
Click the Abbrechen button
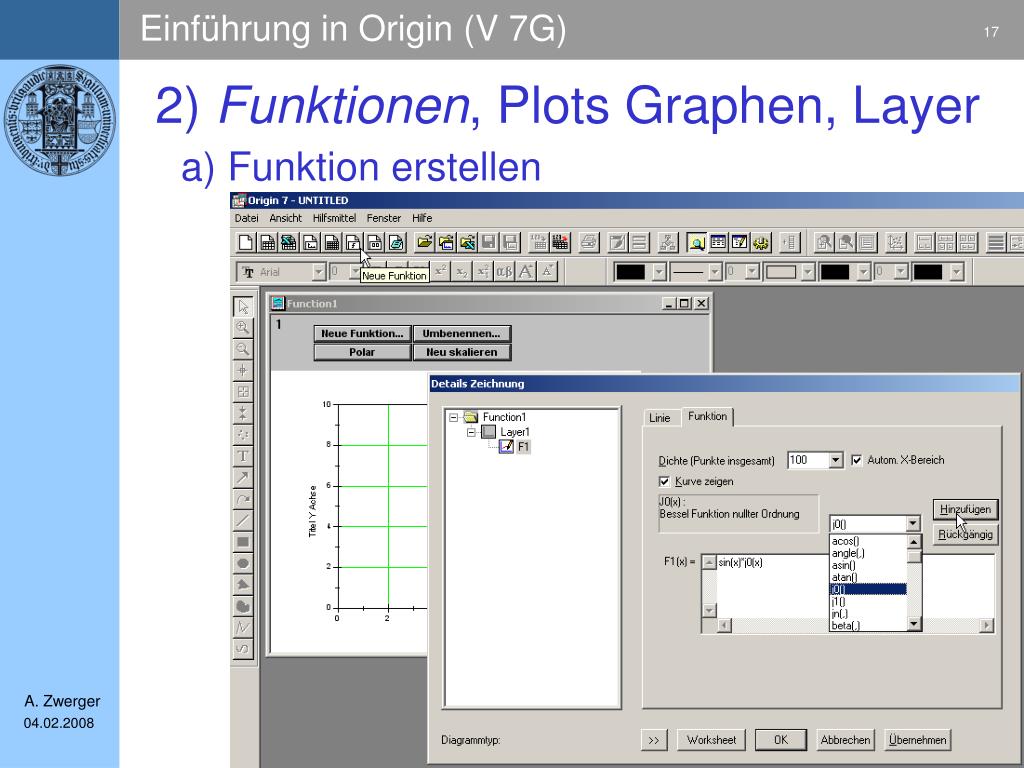tap(845, 740)
